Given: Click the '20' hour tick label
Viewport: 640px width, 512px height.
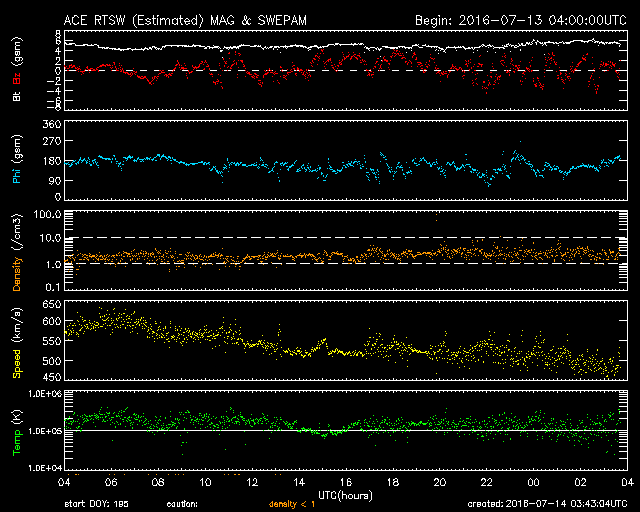Looking at the screenshot, I should 440,483.
